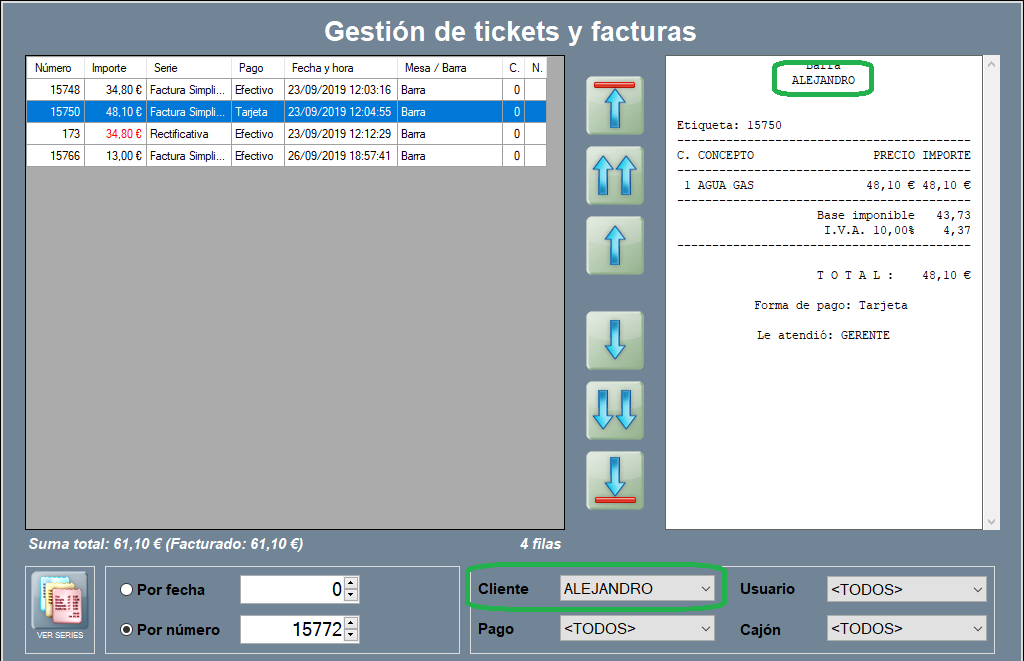The width and height of the screenshot is (1024, 661).
Task: Open the Cajón dropdown
Action: 905,629
